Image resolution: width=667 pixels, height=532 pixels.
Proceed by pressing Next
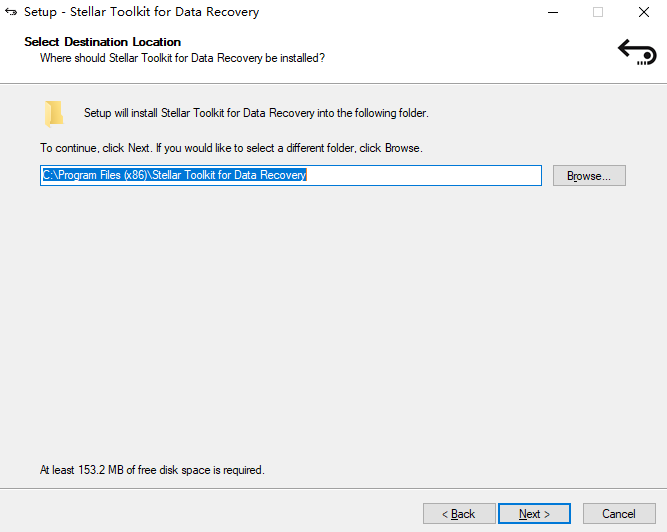coord(534,514)
